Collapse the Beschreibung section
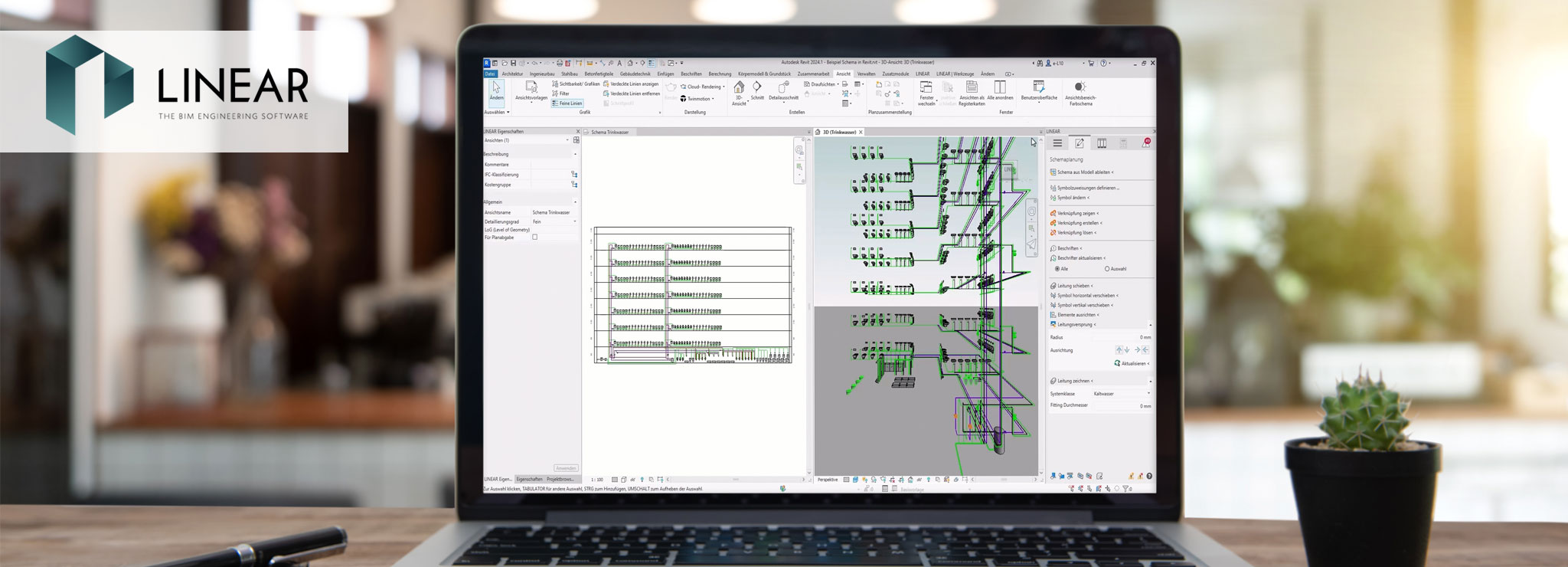The image size is (1568, 567). (575, 154)
